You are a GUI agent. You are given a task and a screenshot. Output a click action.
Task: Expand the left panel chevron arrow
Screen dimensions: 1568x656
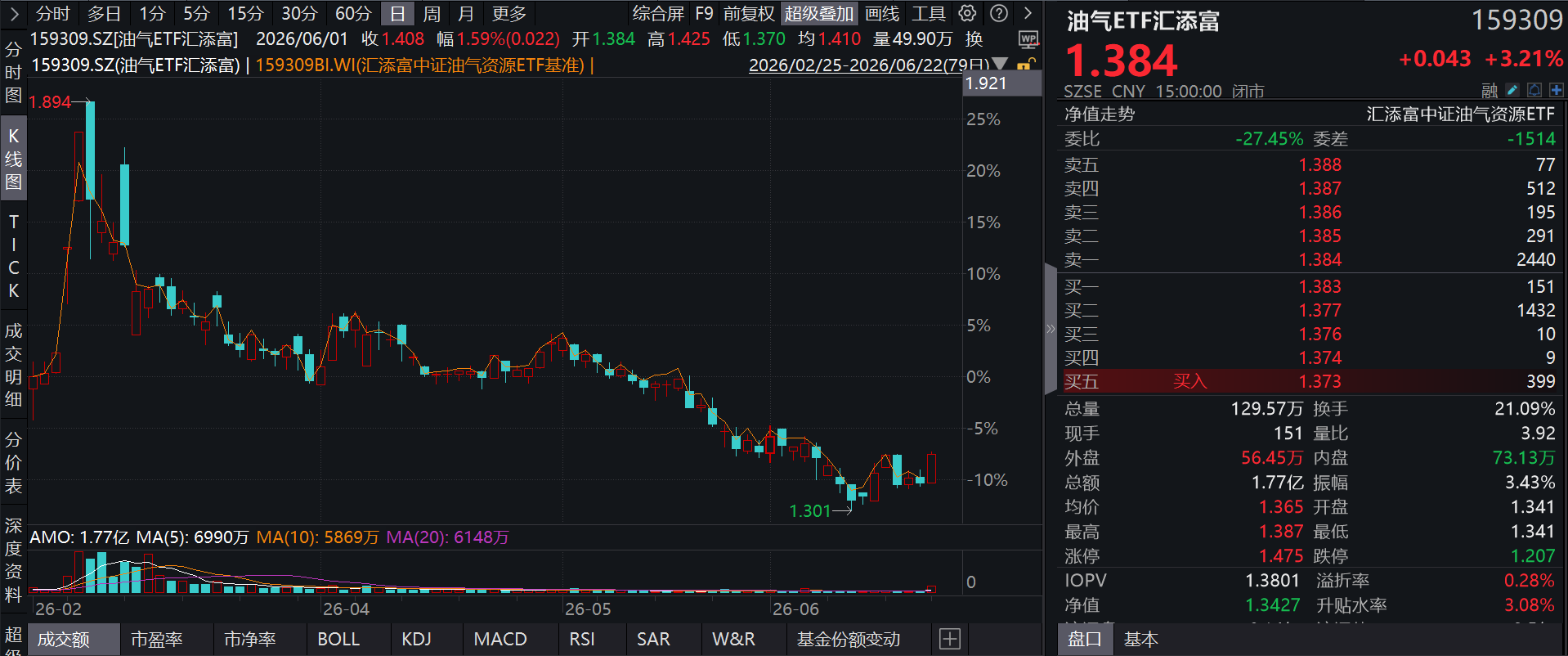click(14, 13)
